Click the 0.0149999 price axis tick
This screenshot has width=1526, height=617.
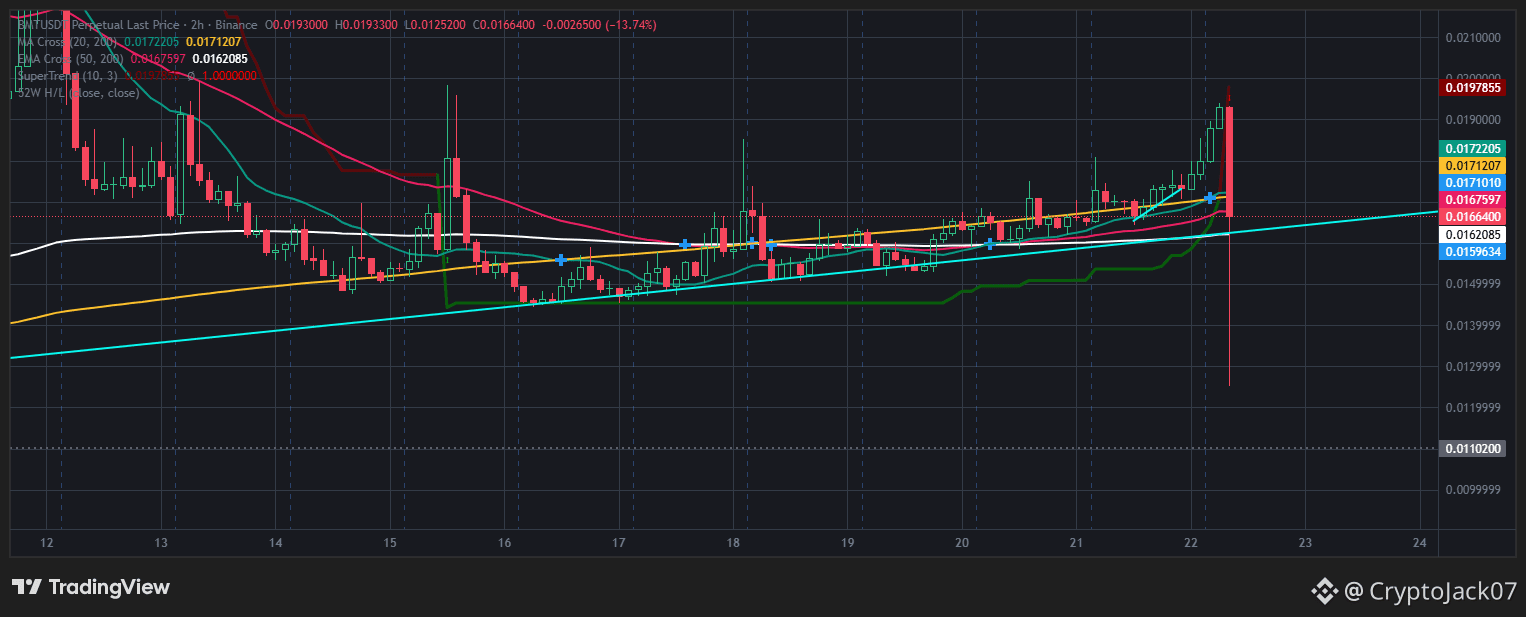1473,284
